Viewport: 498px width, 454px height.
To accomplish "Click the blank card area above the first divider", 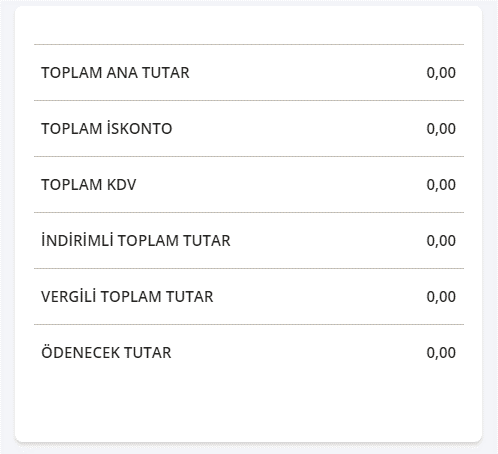I will click(x=249, y=25).
